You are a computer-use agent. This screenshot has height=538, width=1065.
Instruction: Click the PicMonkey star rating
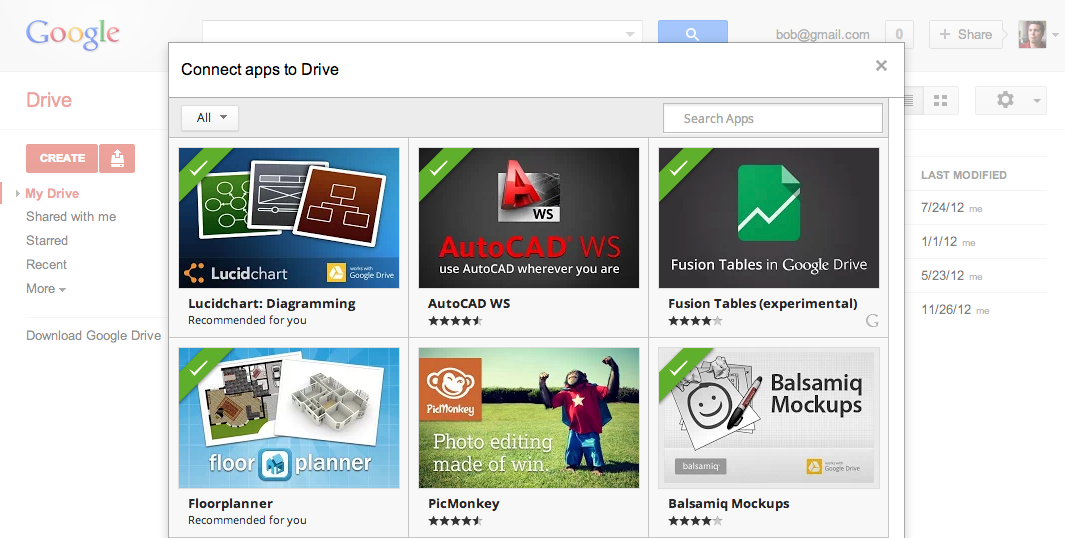point(455,521)
